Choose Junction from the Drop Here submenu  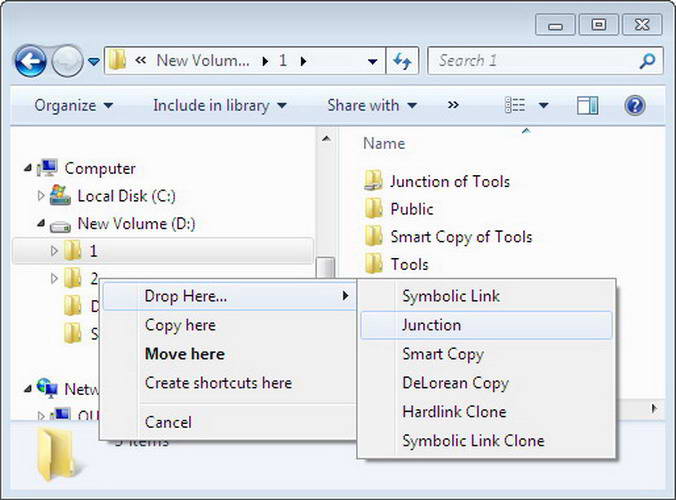pos(431,325)
